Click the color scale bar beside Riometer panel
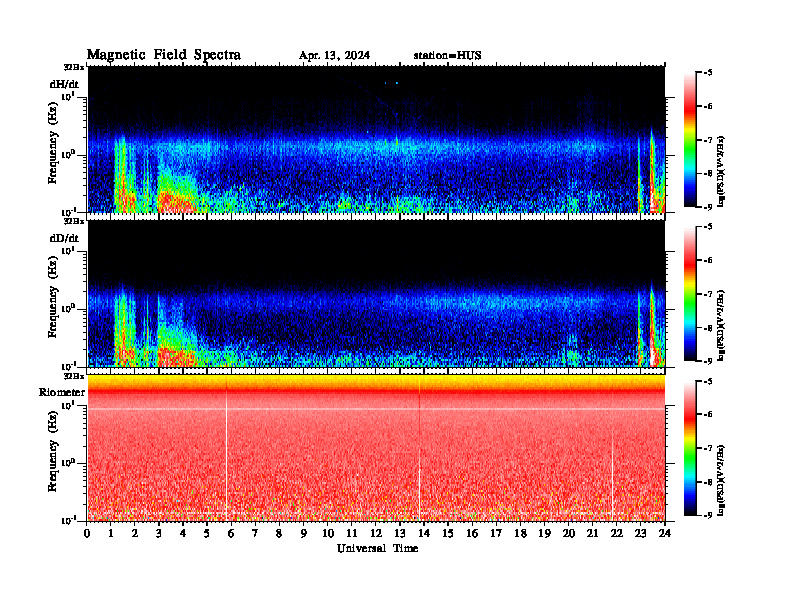The height and width of the screenshot is (612, 792). pyautogui.click(x=689, y=448)
